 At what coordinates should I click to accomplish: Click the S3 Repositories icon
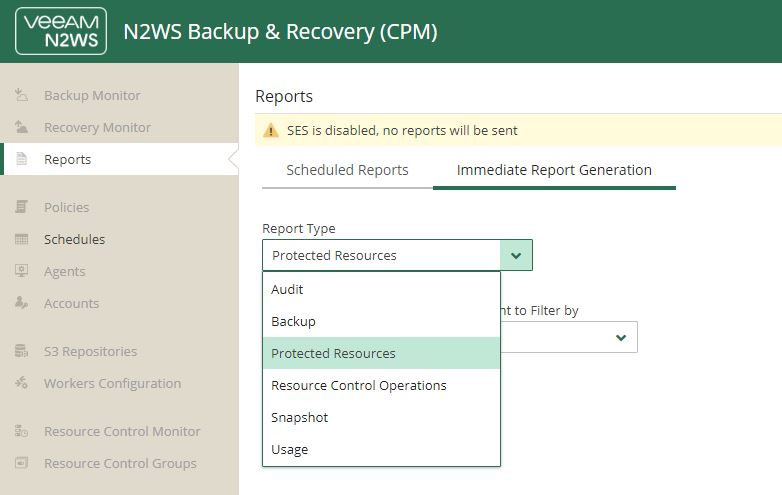21,351
